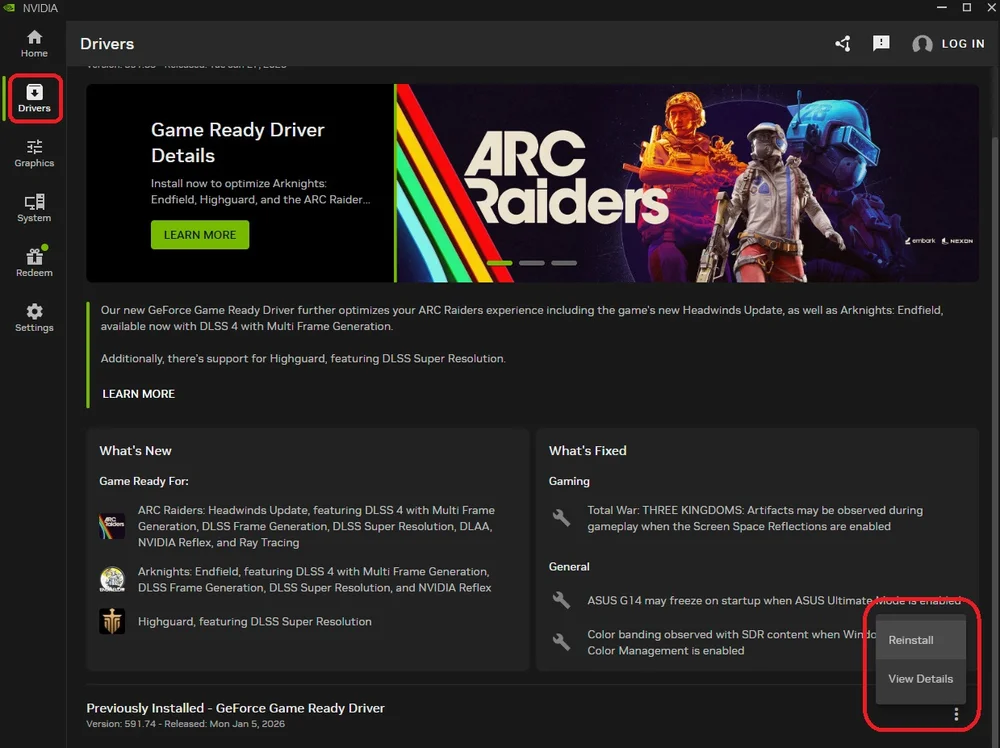Screen dimensions: 1000x748
Task: Open the Home sidebar icon
Action: click(x=33, y=44)
